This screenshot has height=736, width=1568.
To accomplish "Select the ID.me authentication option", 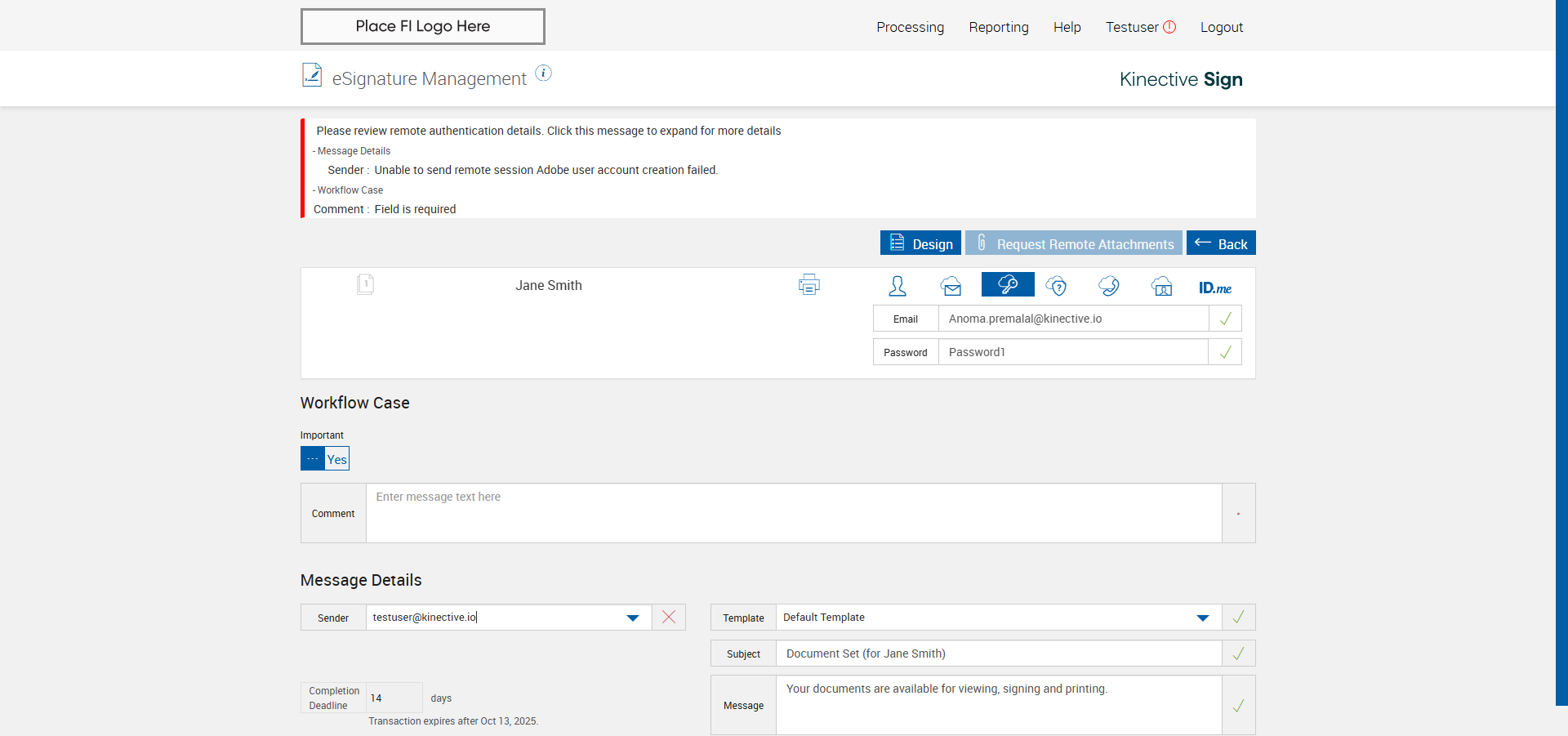I will click(1214, 288).
